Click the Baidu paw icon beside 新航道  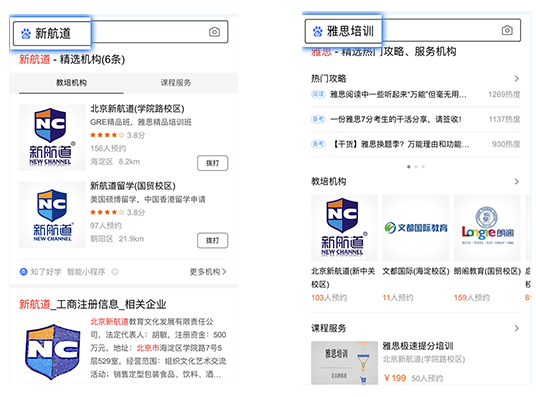pyautogui.click(x=26, y=34)
